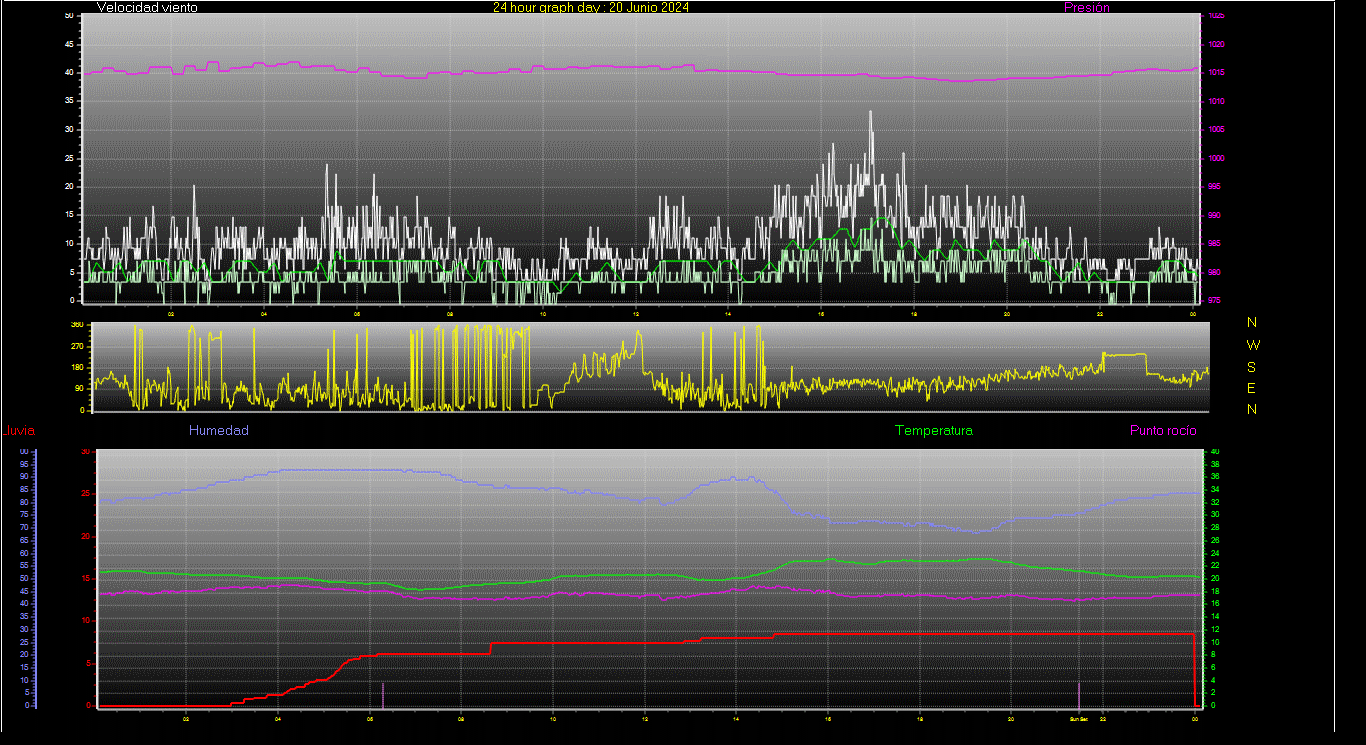
Task: Click the 'Velocidad viento' chart title
Action: click(x=147, y=7)
